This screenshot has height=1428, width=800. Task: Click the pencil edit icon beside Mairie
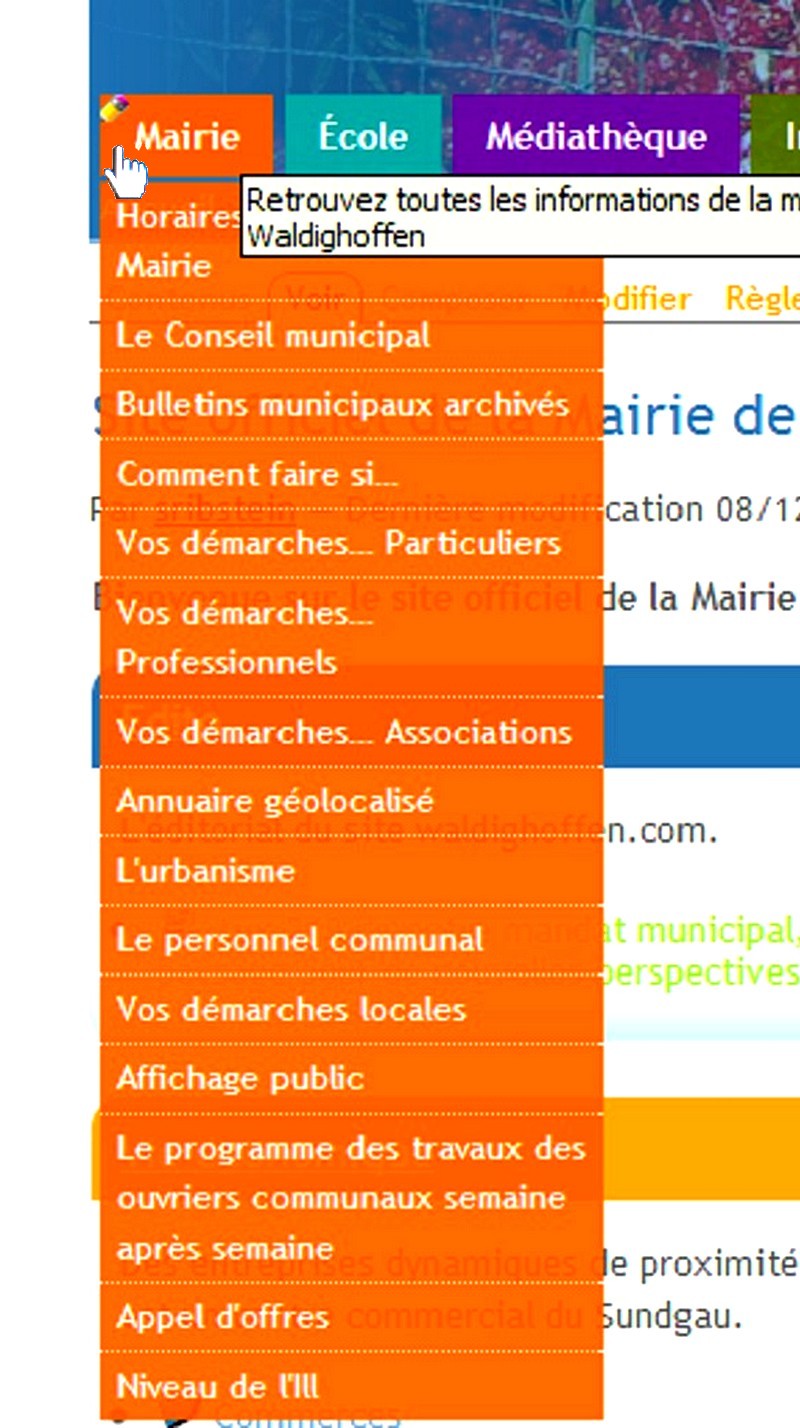[115, 107]
